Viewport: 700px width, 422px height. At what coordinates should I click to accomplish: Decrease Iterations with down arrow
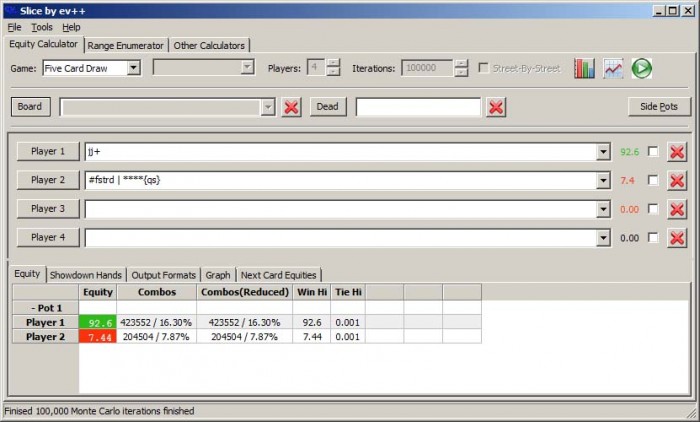tap(461, 71)
